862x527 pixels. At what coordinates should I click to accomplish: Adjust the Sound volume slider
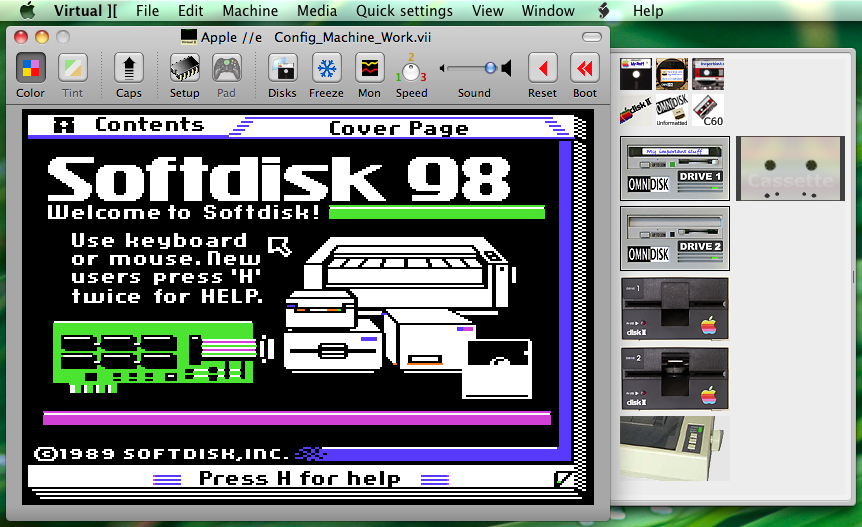click(x=472, y=68)
